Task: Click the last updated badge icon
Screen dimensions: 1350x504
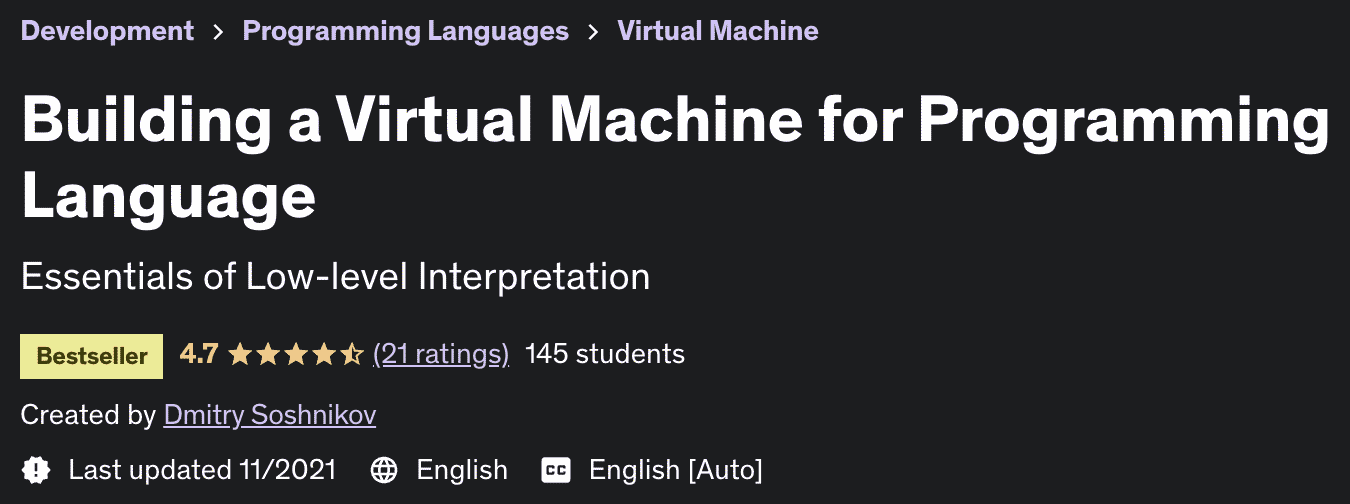Action: click(x=36, y=470)
